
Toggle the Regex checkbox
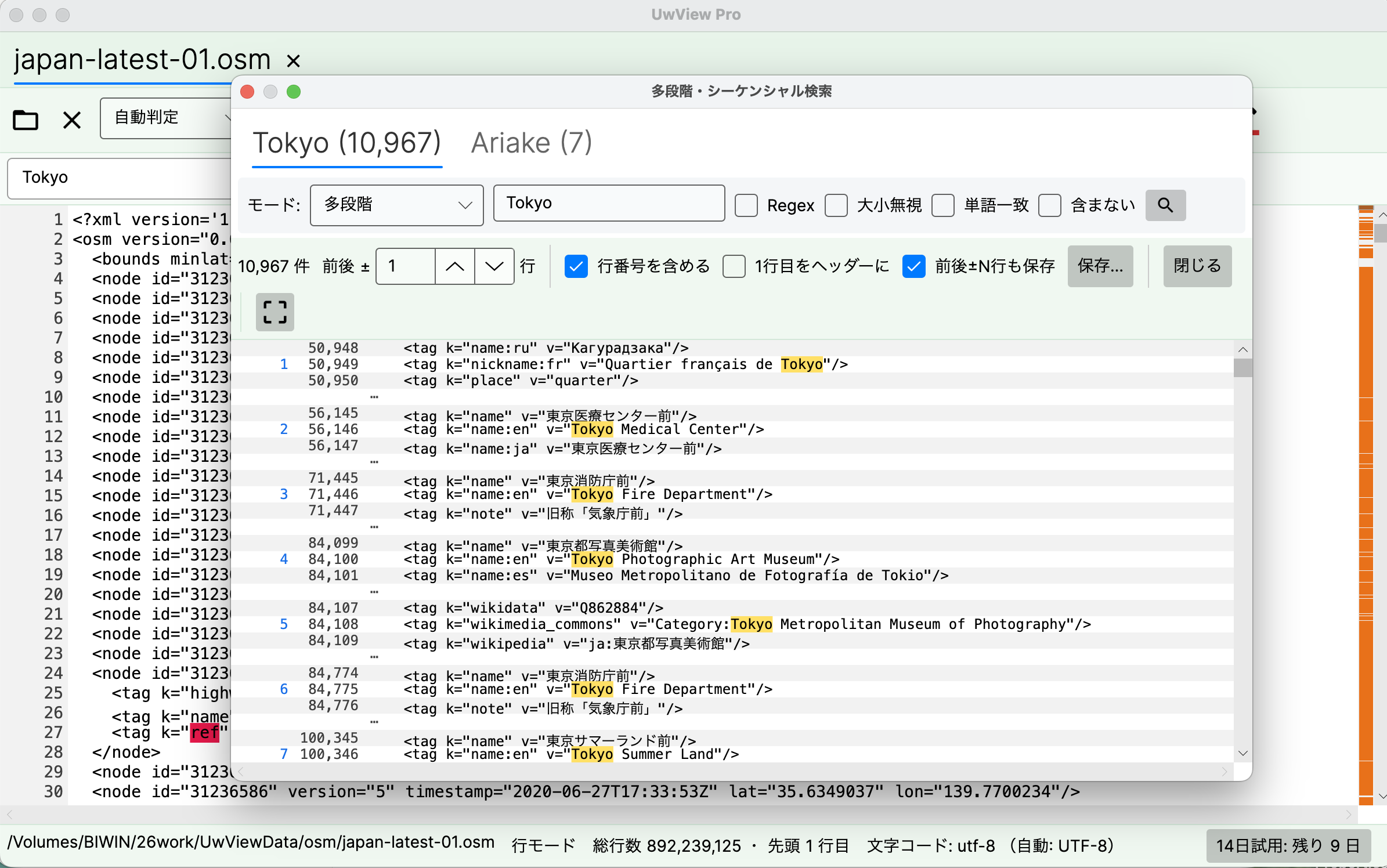click(746, 205)
